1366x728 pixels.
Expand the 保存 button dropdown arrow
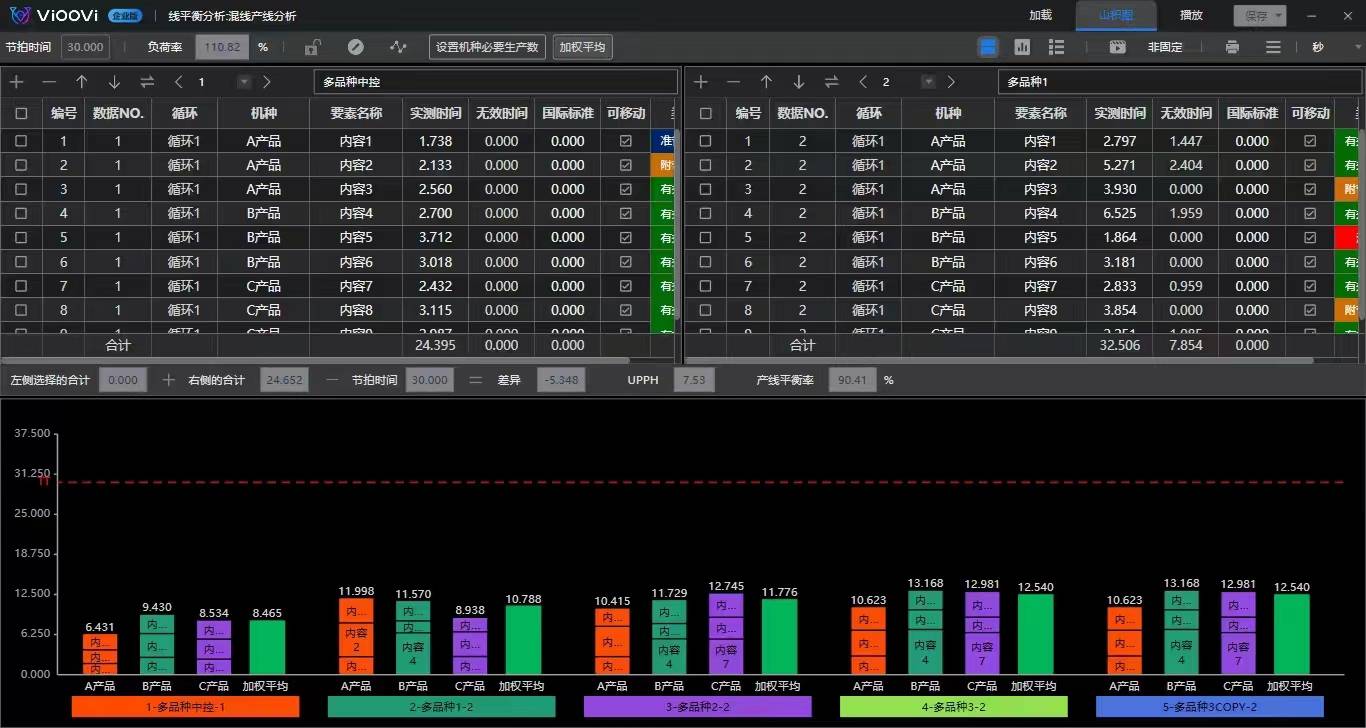click(x=1277, y=15)
